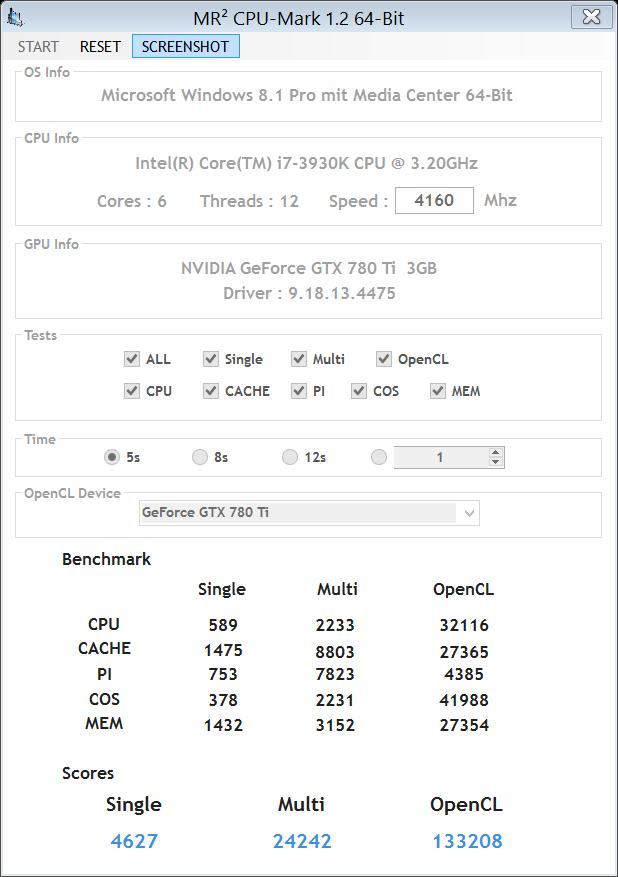
Task: Toggle the ALL tests checkbox
Action: (x=132, y=359)
